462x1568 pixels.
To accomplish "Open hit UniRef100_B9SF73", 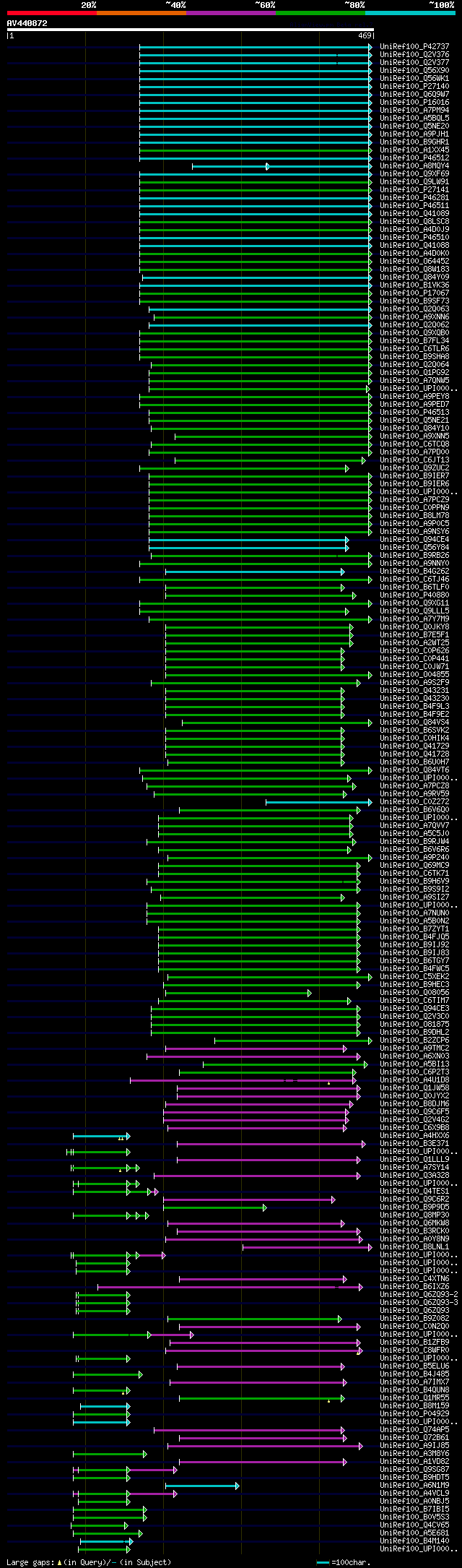I will (x=414, y=301).
